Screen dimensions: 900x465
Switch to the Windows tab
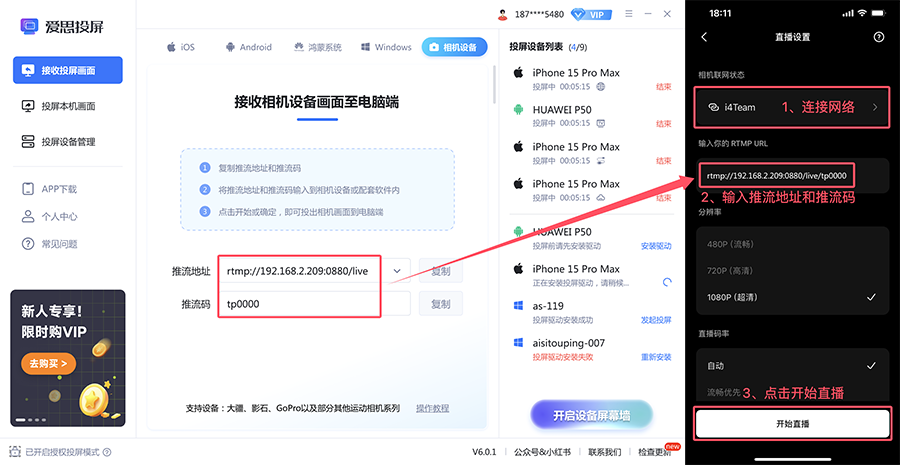386,47
